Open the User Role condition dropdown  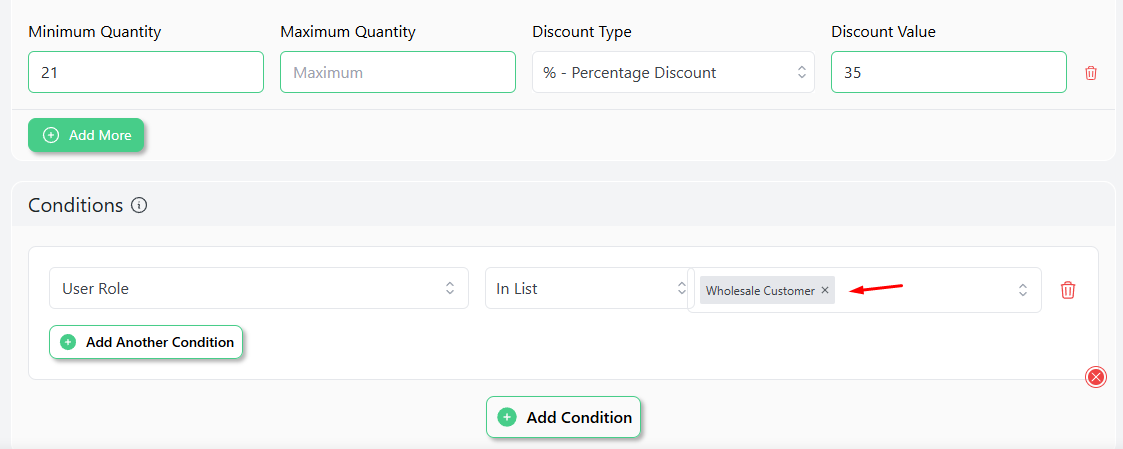click(x=259, y=288)
